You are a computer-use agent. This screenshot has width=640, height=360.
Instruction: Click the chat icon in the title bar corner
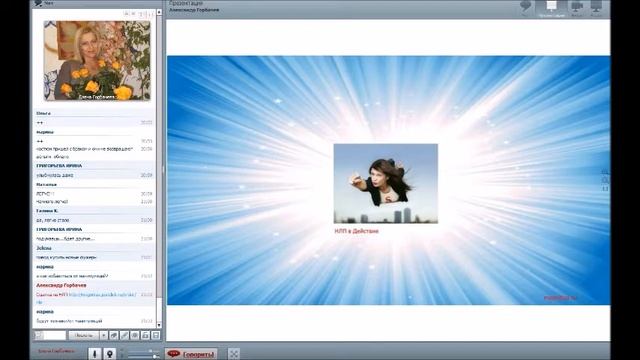click(38, 3)
